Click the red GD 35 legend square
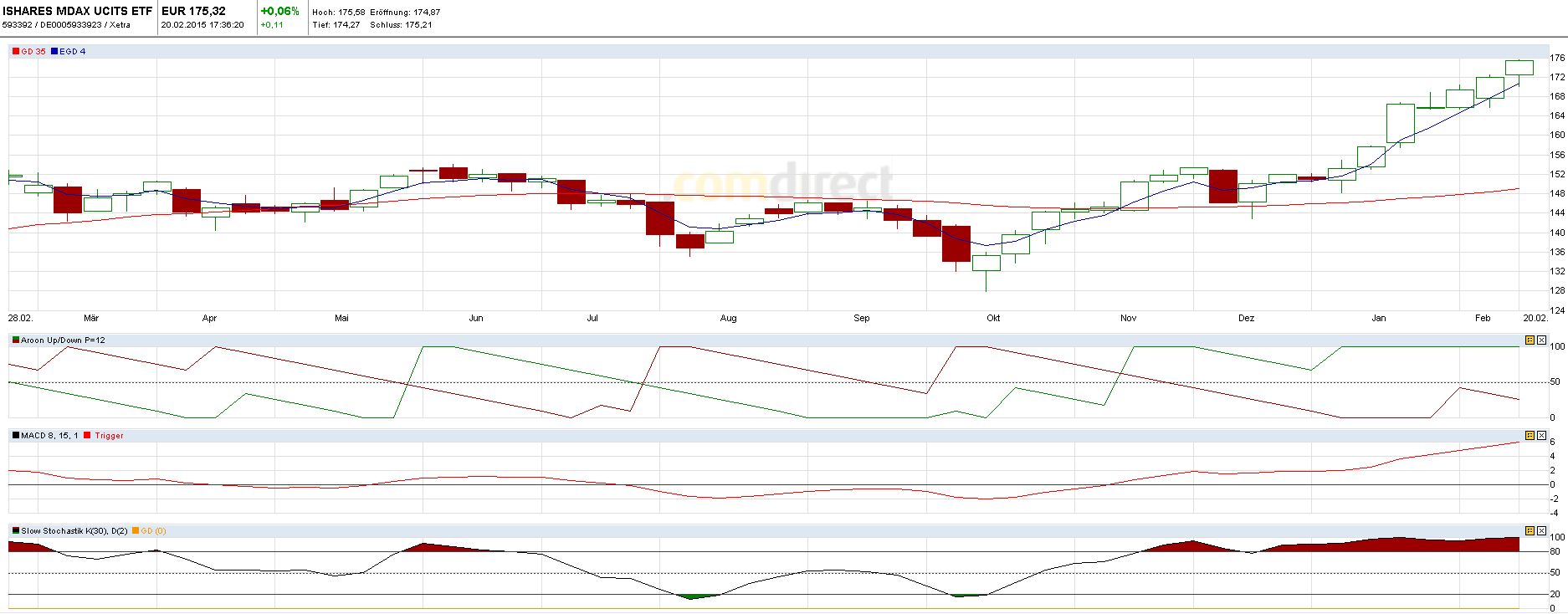The image size is (1568, 614). tap(16, 52)
